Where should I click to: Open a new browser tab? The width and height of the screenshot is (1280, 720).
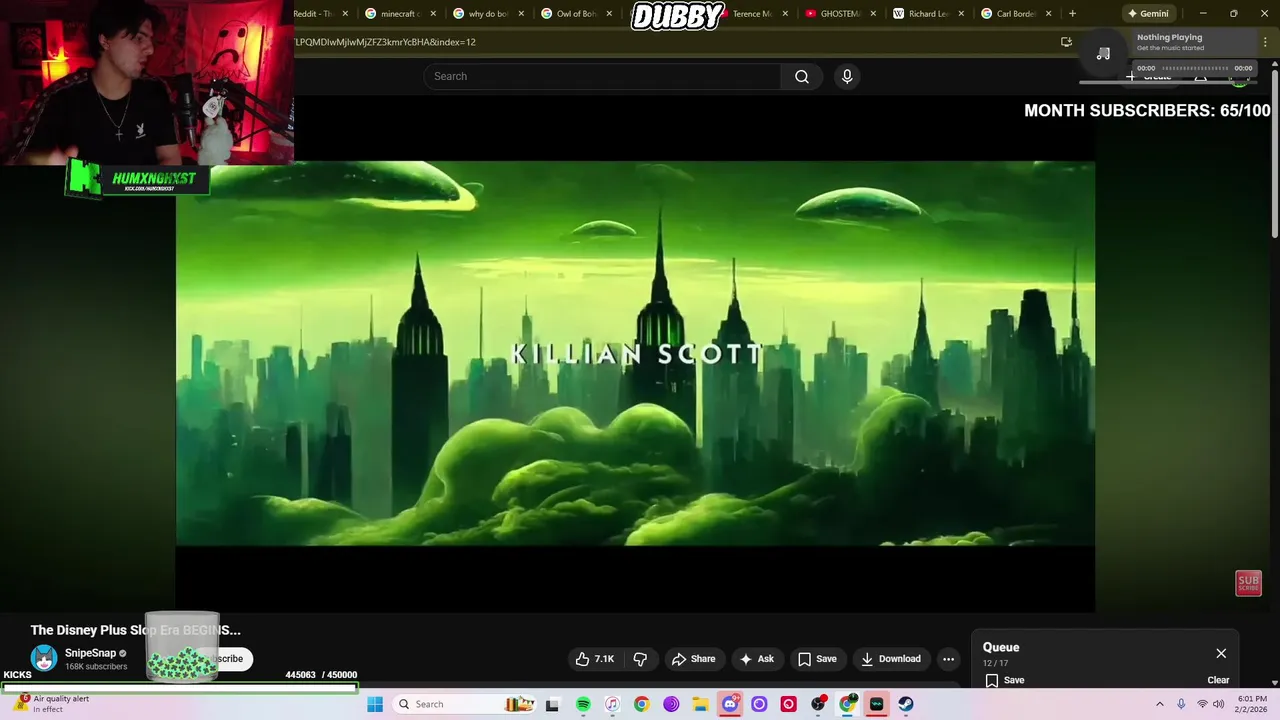pyautogui.click(x=1072, y=14)
